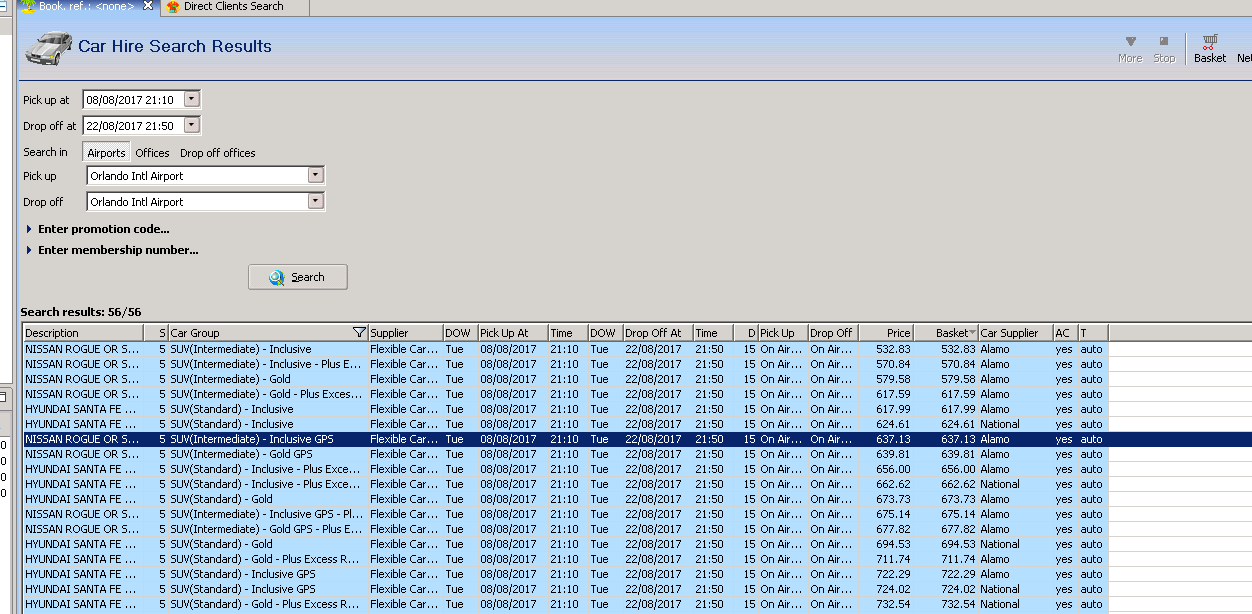Sort by Car Supplier column header
The width and height of the screenshot is (1252, 614).
coord(1015,333)
